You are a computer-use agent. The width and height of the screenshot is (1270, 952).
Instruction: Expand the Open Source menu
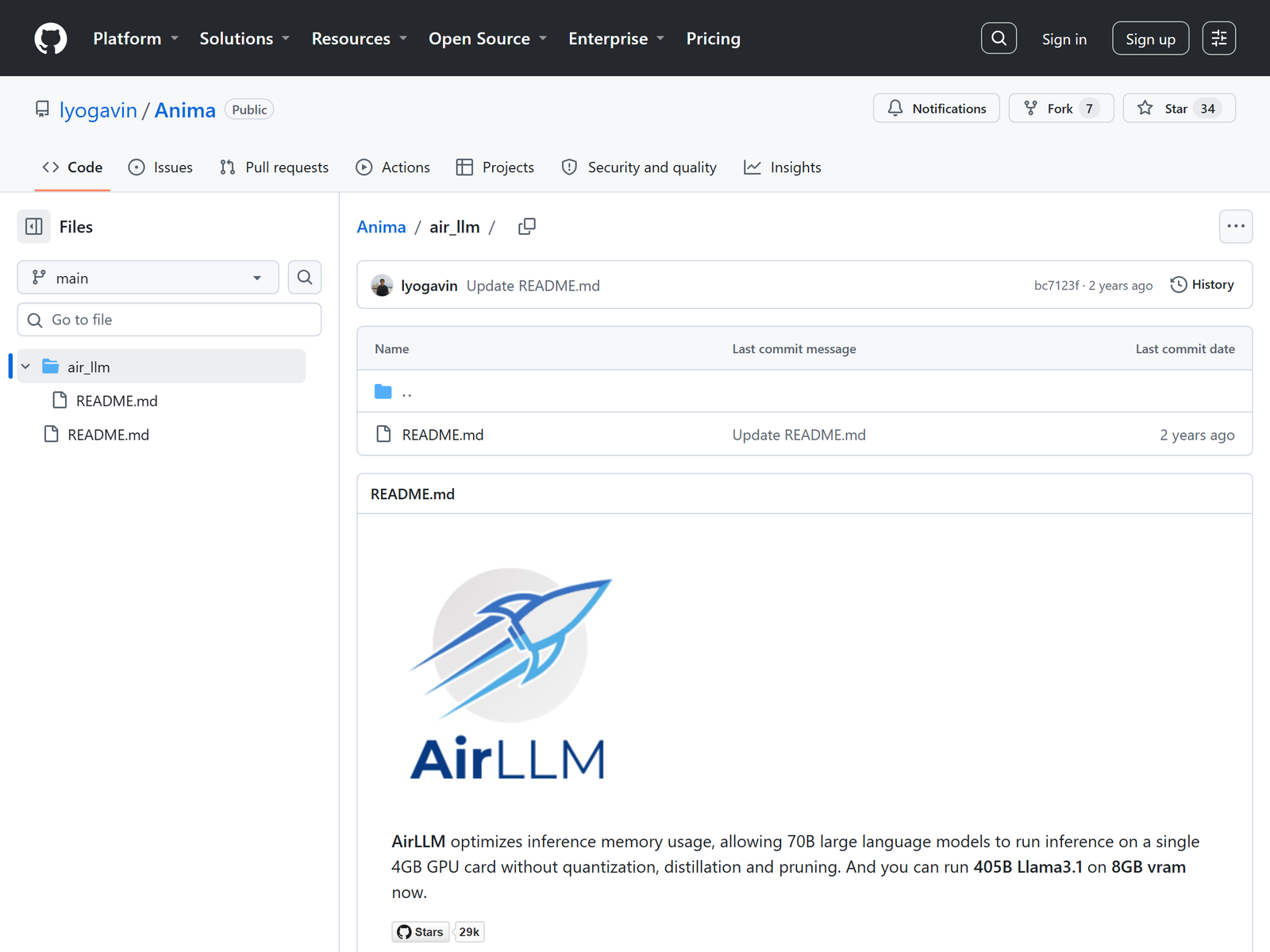click(x=487, y=38)
